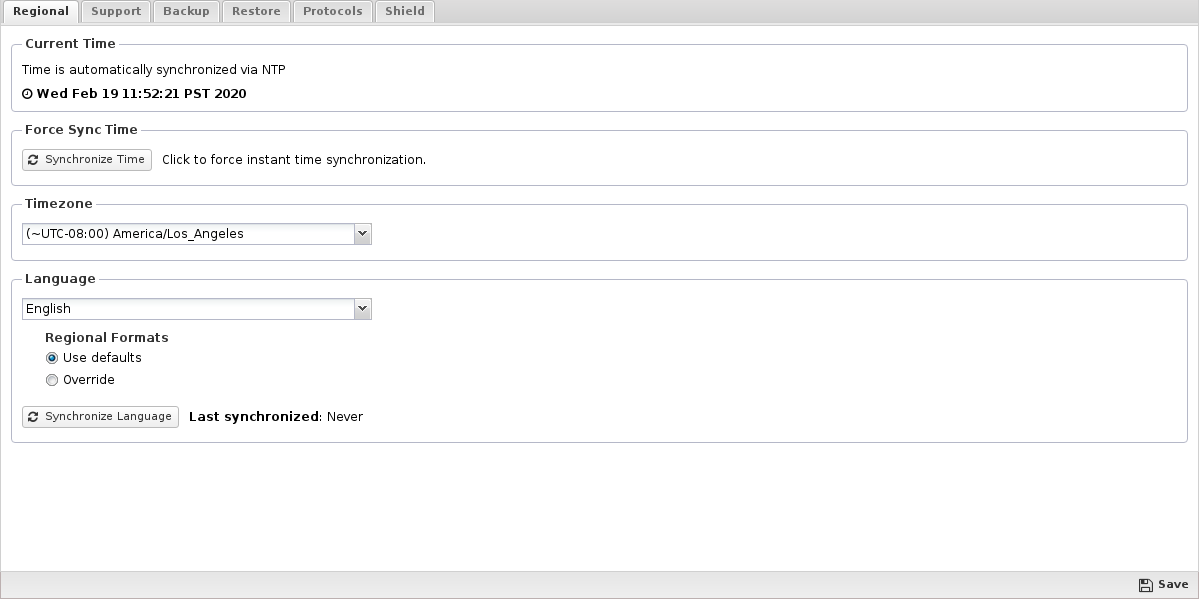Click the Wed Feb 19 11:52:21 PST 2020 text
Screen dimensions: 1199x599
coord(141,94)
